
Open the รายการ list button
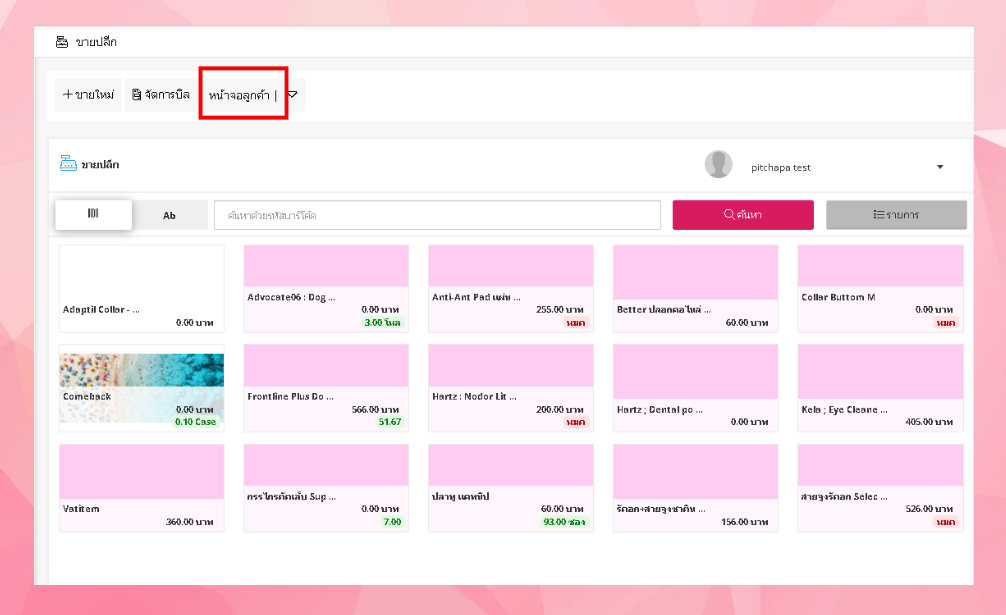896,215
